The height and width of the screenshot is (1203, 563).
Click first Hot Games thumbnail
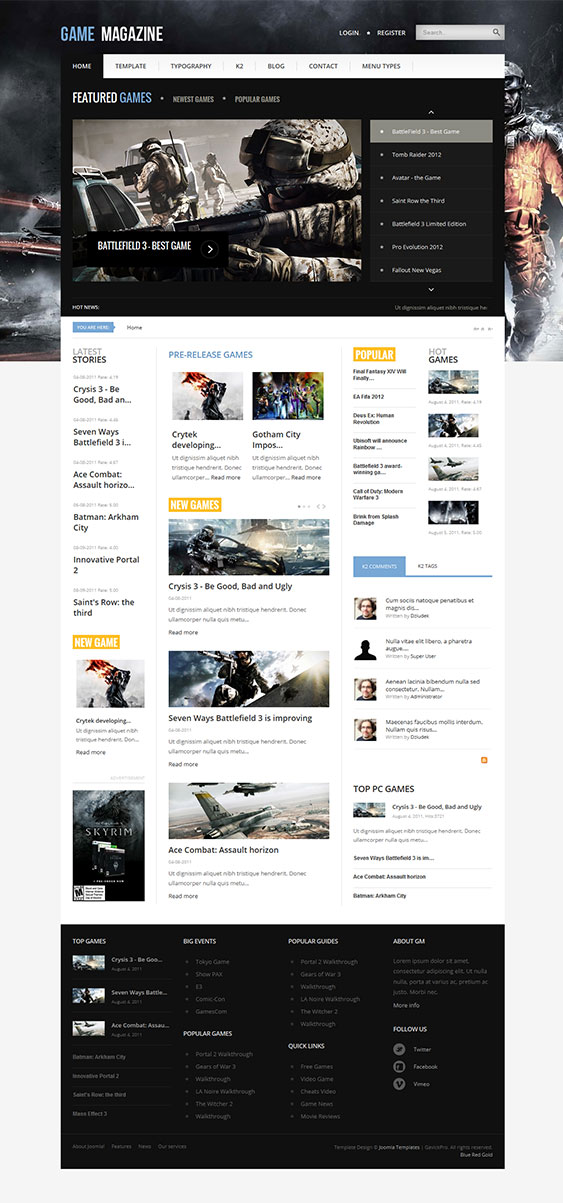tap(453, 382)
